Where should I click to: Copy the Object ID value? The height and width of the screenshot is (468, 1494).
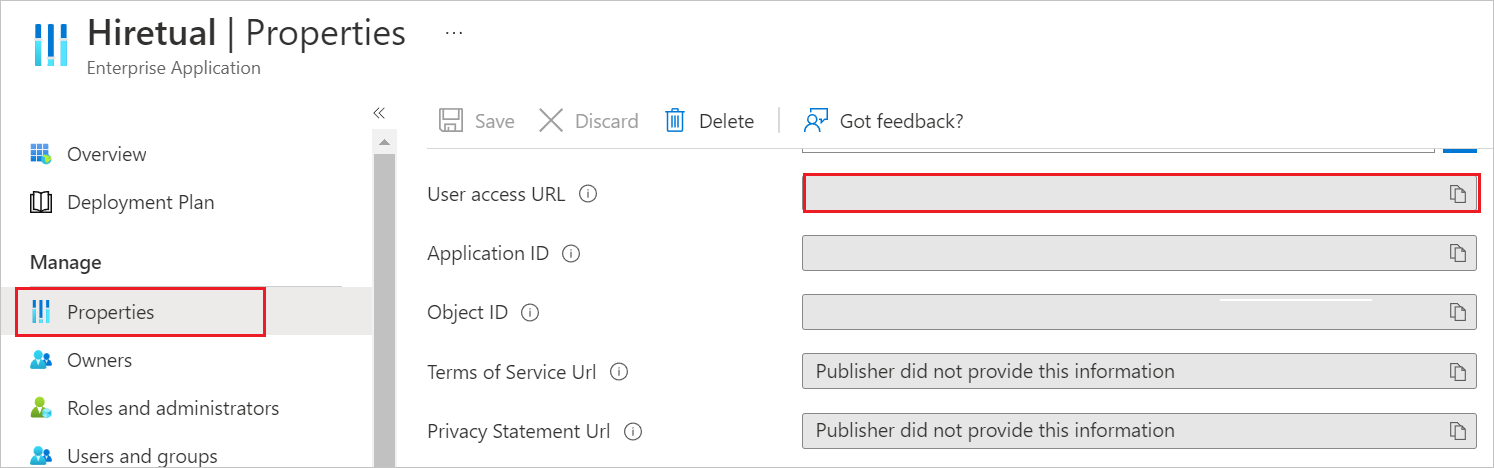1458,312
